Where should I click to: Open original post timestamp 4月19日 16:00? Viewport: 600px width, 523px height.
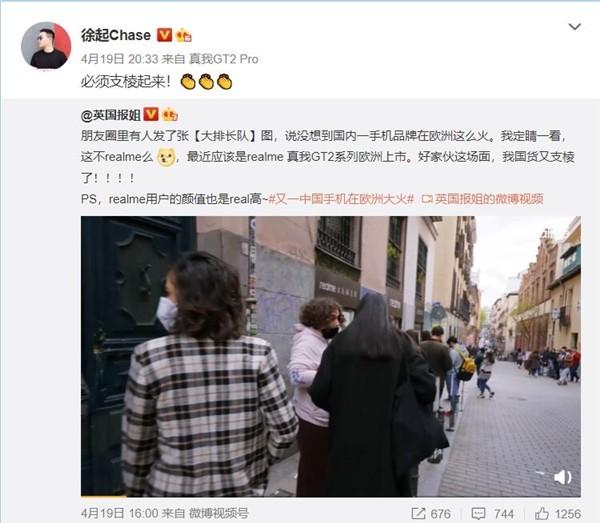pos(119,513)
